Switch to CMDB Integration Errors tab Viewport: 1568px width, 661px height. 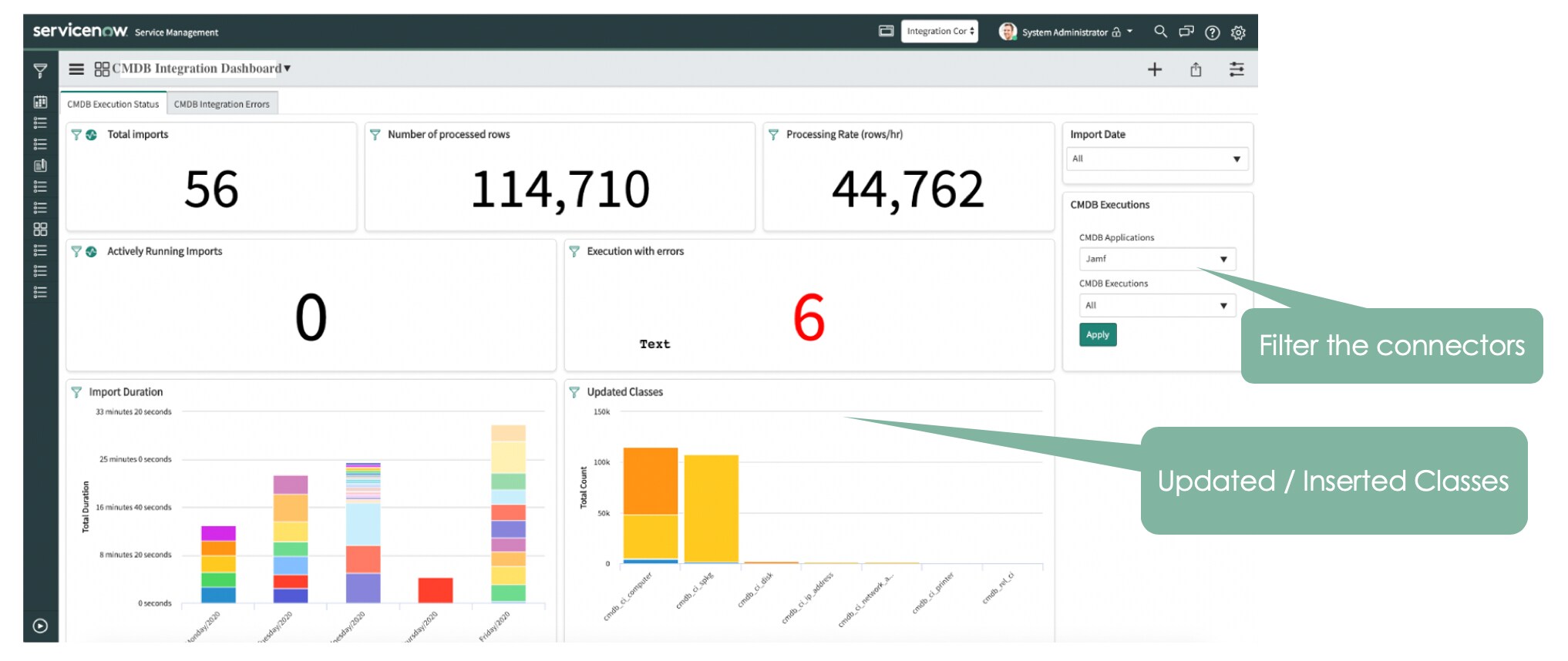[x=222, y=104]
